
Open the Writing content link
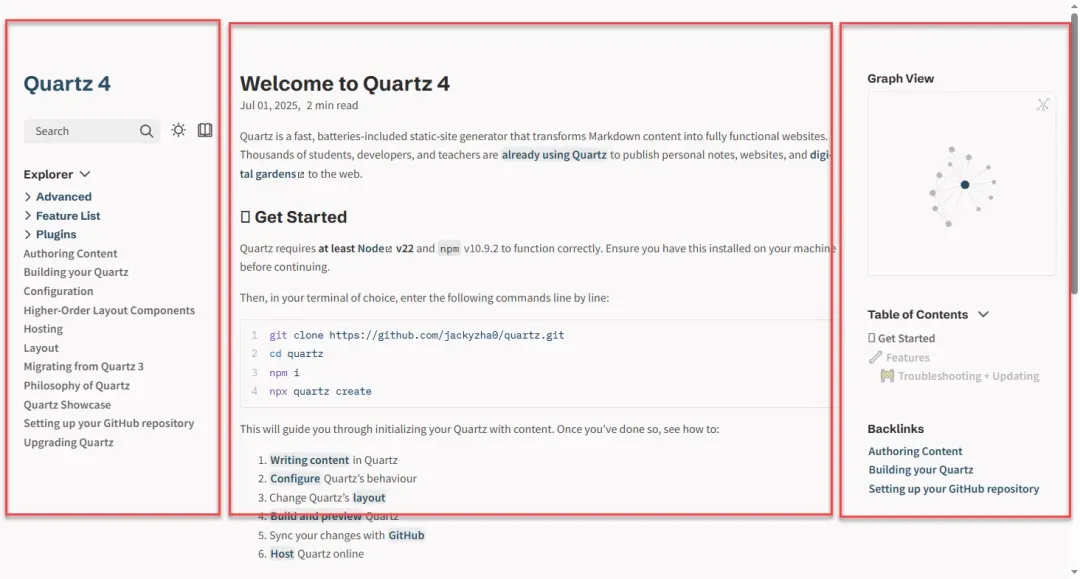[x=309, y=460]
